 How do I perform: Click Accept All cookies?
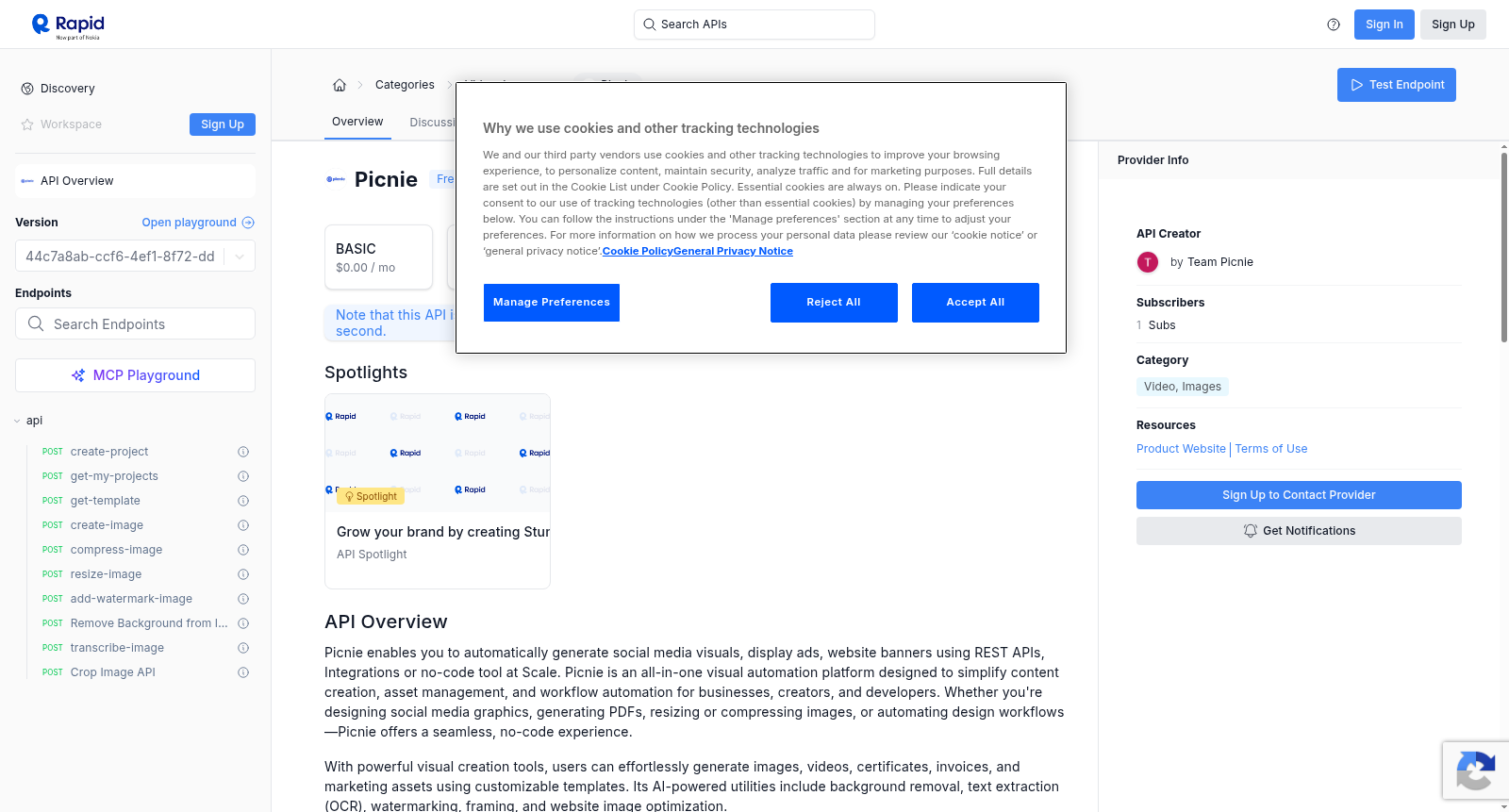(975, 303)
